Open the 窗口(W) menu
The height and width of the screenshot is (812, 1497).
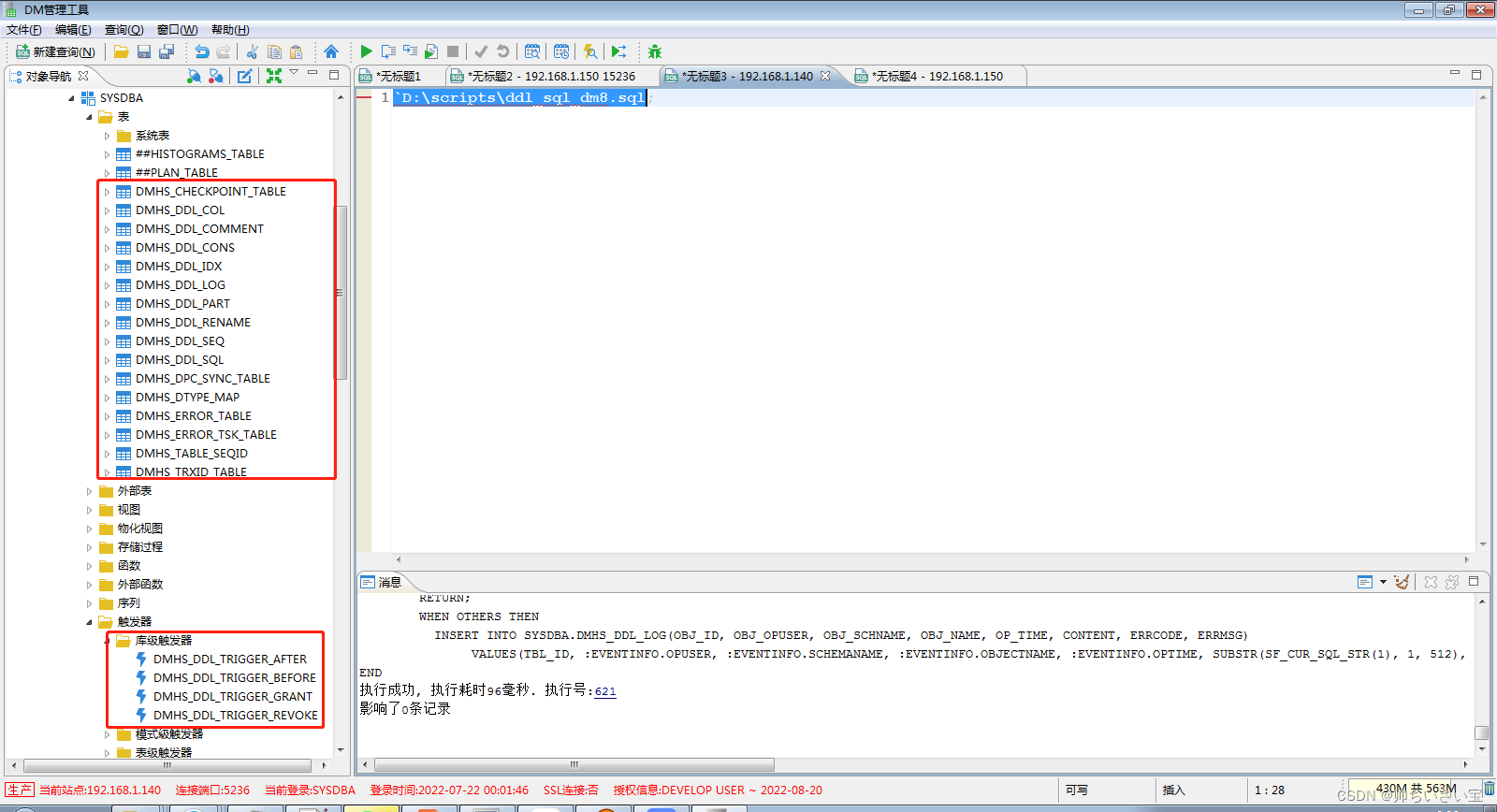point(177,30)
